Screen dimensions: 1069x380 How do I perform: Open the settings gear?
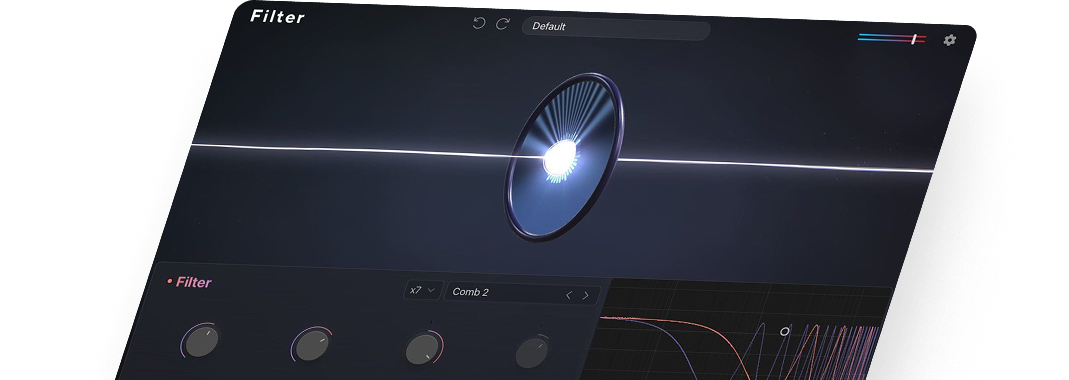click(x=950, y=40)
